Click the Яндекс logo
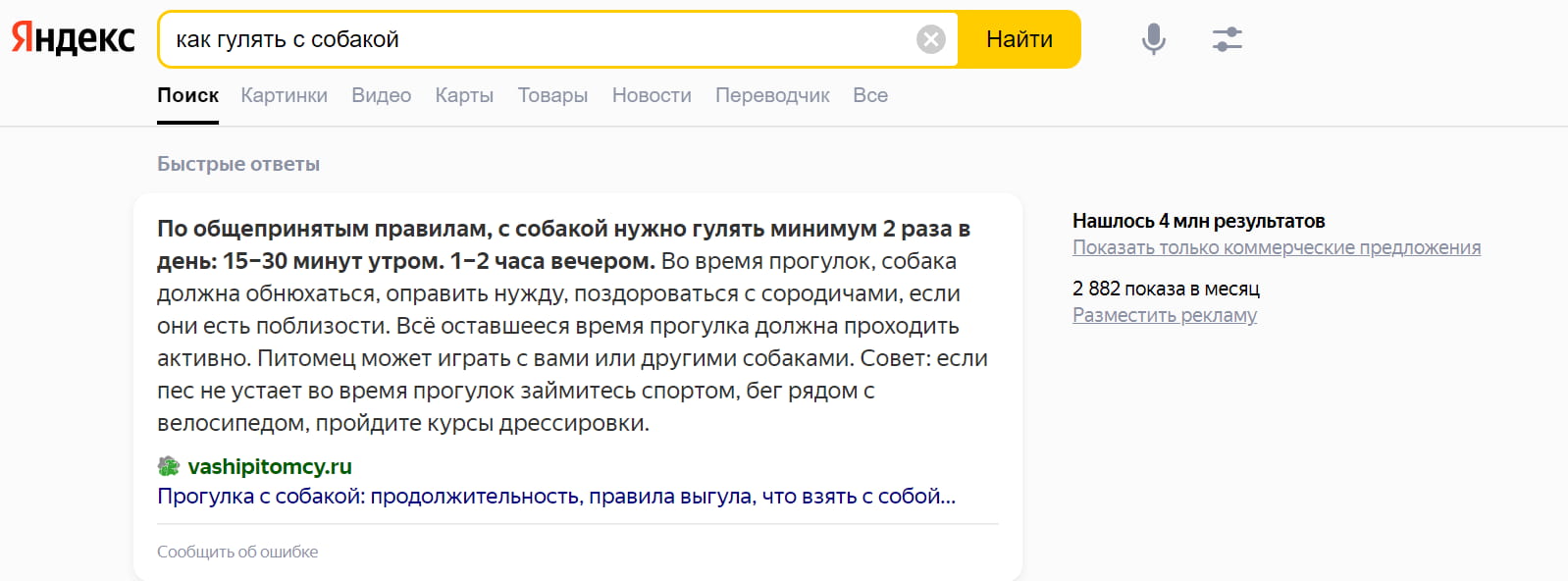Image resolution: width=1568 pixels, height=581 pixels. tap(74, 38)
